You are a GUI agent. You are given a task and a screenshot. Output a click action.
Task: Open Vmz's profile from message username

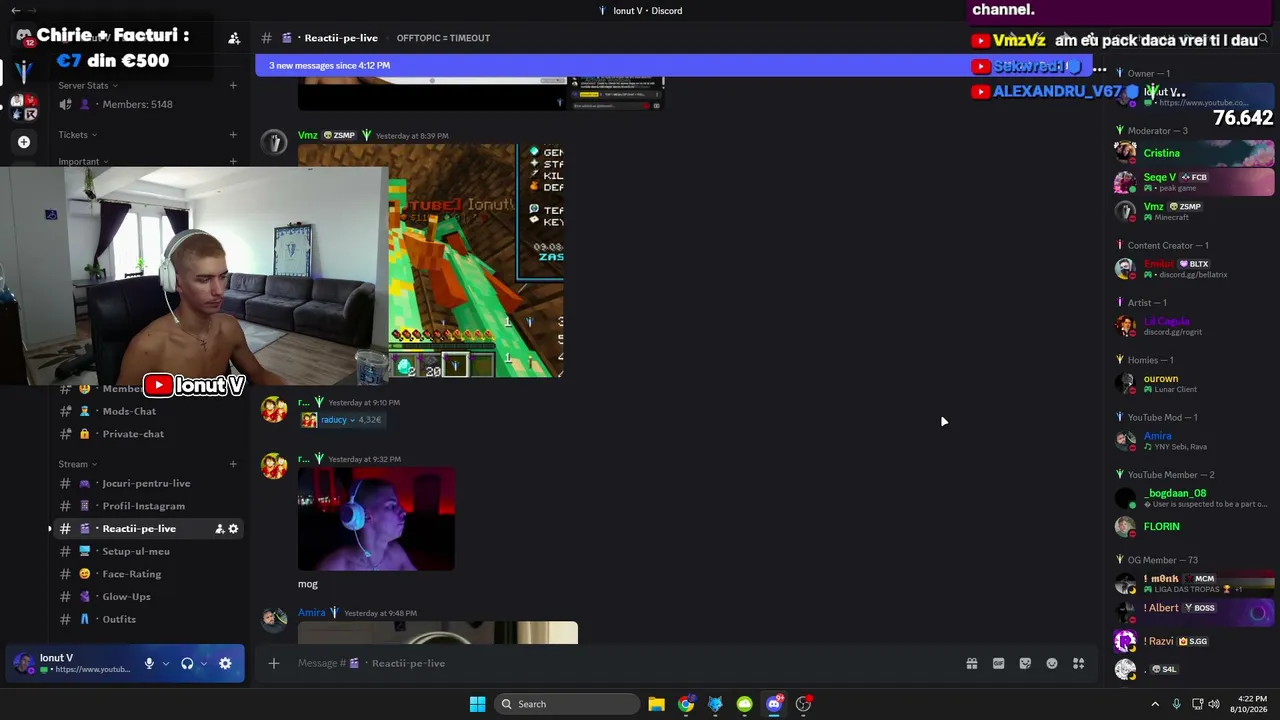(307, 135)
